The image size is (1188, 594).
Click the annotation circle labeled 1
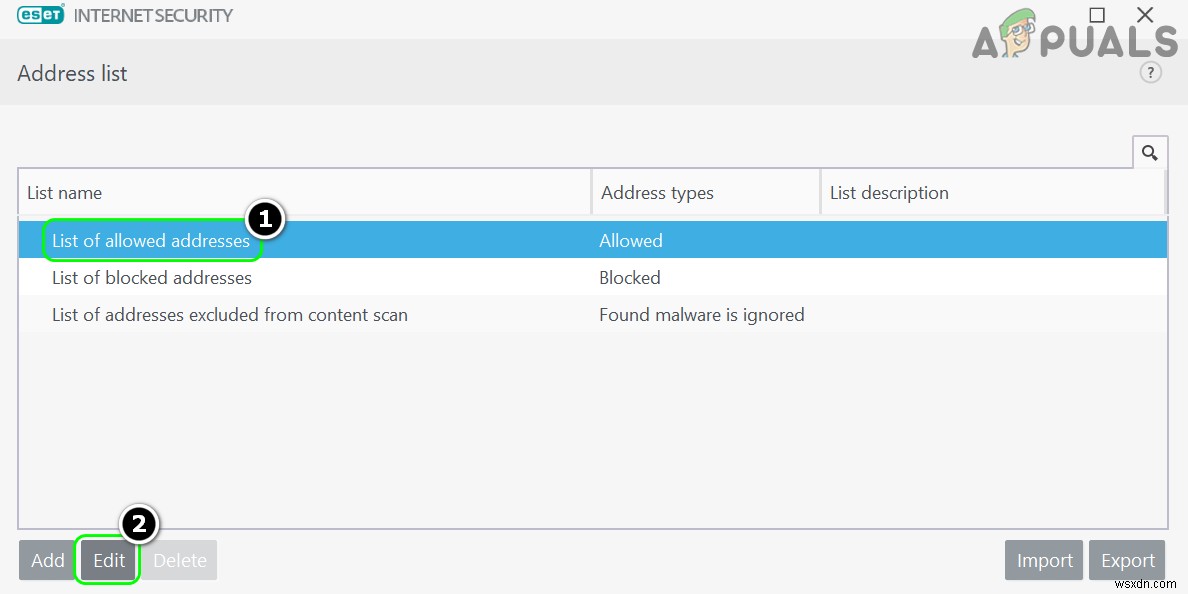264,219
